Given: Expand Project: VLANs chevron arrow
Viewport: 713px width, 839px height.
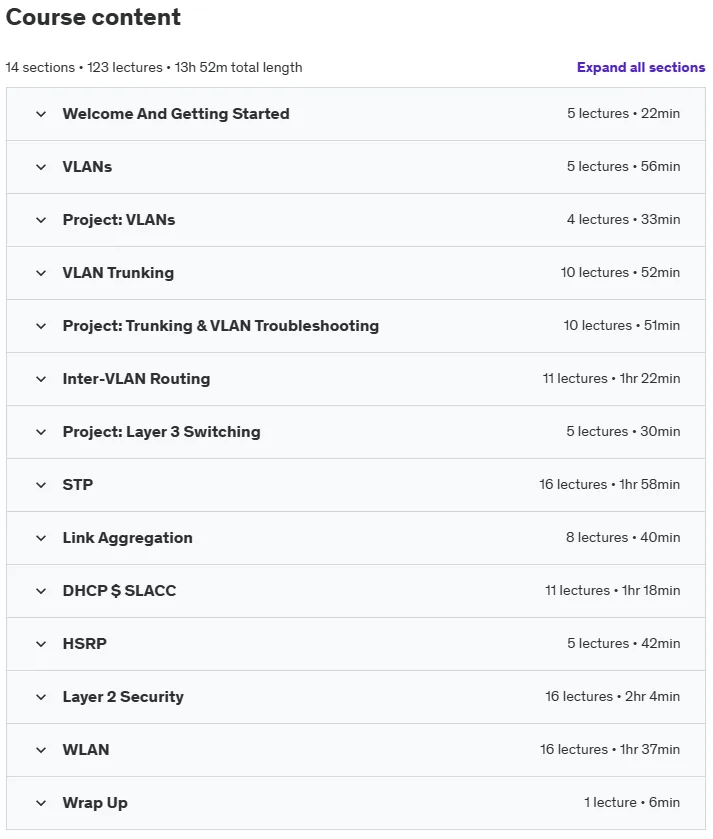Looking at the screenshot, I should pyautogui.click(x=41, y=220).
